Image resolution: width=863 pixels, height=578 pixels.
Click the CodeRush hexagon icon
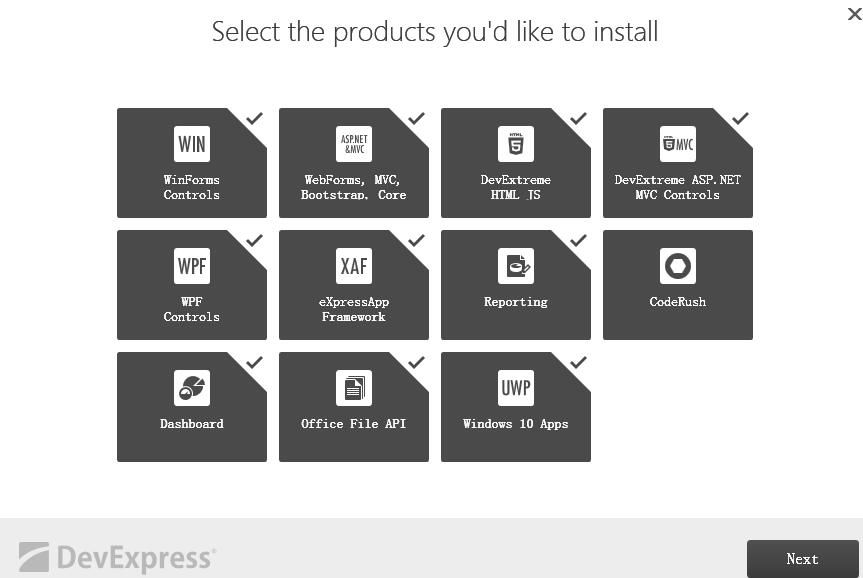[x=678, y=266]
